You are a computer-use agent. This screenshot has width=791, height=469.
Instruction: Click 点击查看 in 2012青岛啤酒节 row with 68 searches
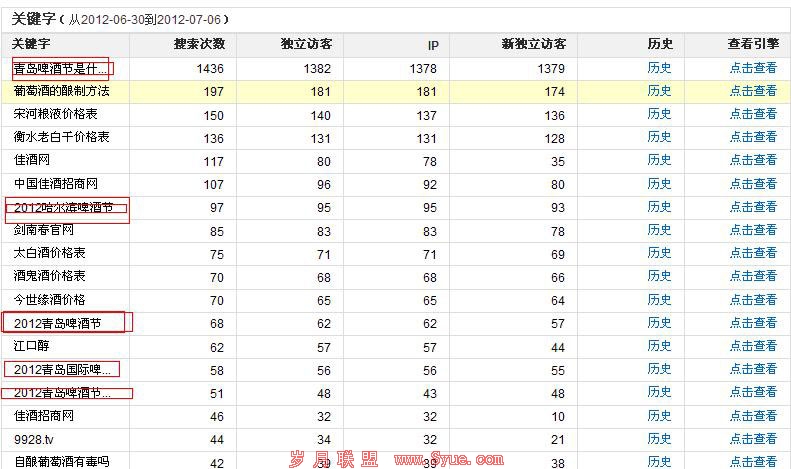[753, 323]
